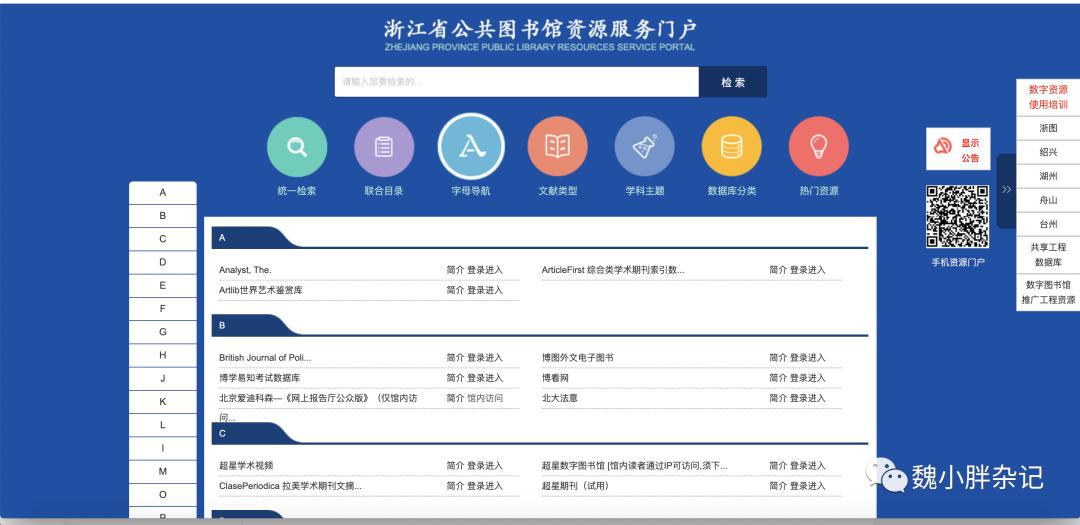Jump to letter M in the index
The image size is (1080, 525).
(163, 471)
